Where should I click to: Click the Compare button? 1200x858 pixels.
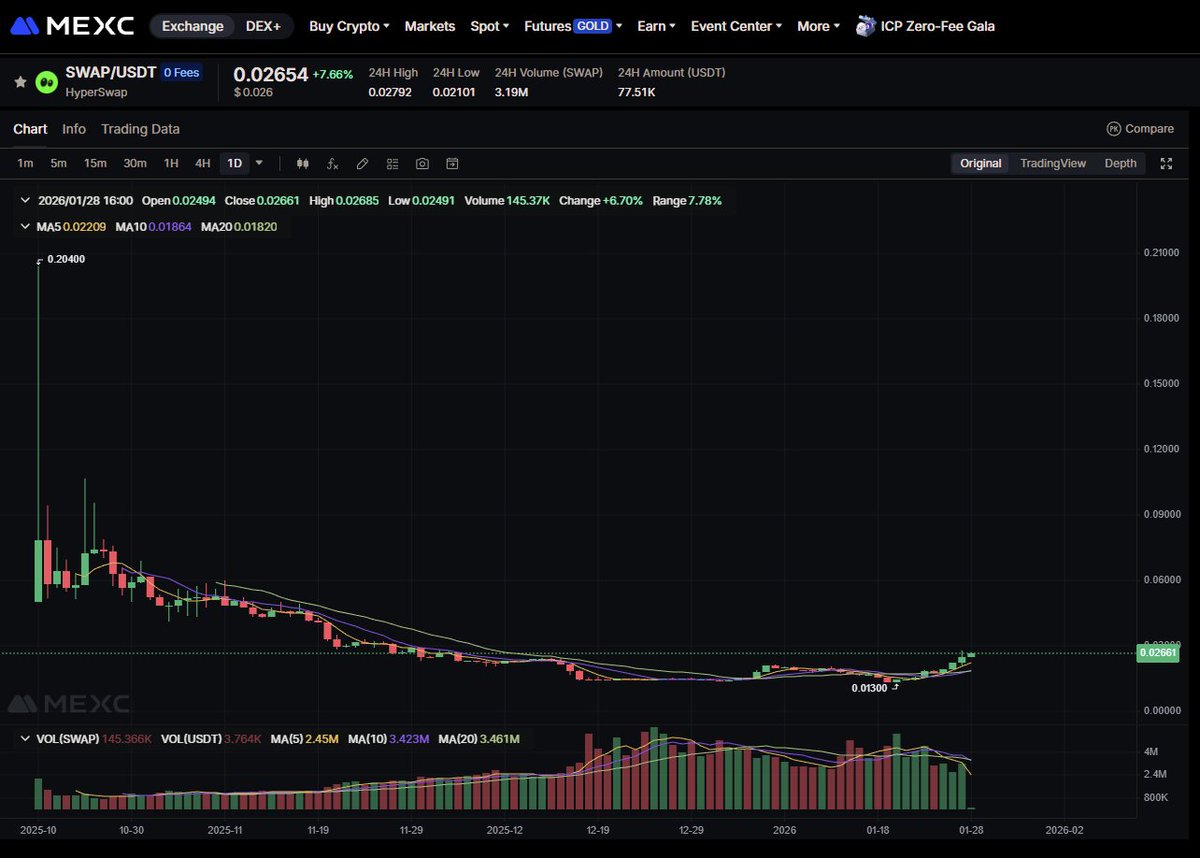(1140, 129)
